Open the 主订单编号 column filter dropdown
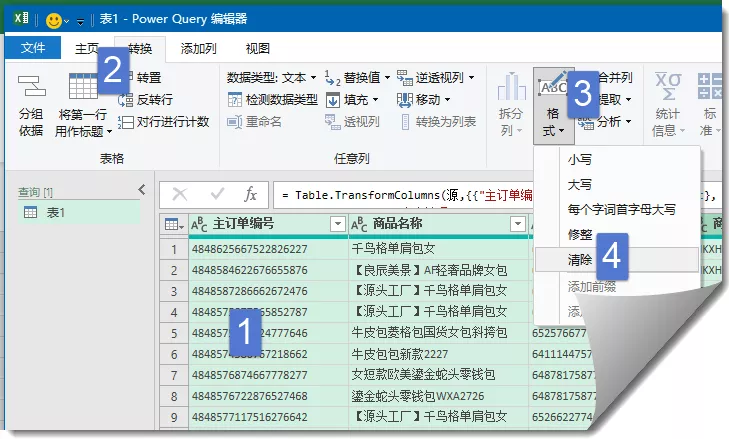 point(338,224)
